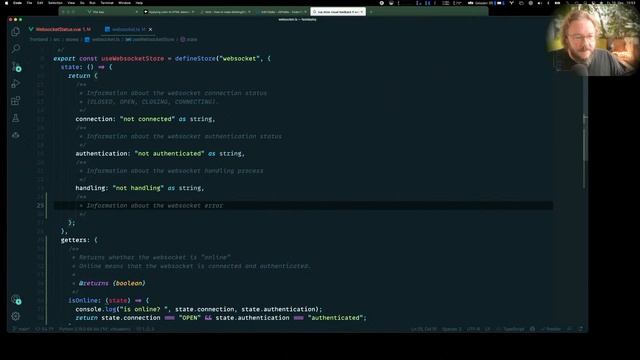Open the Terminal menu
The image size is (640, 360).
pyautogui.click(x=107, y=3)
